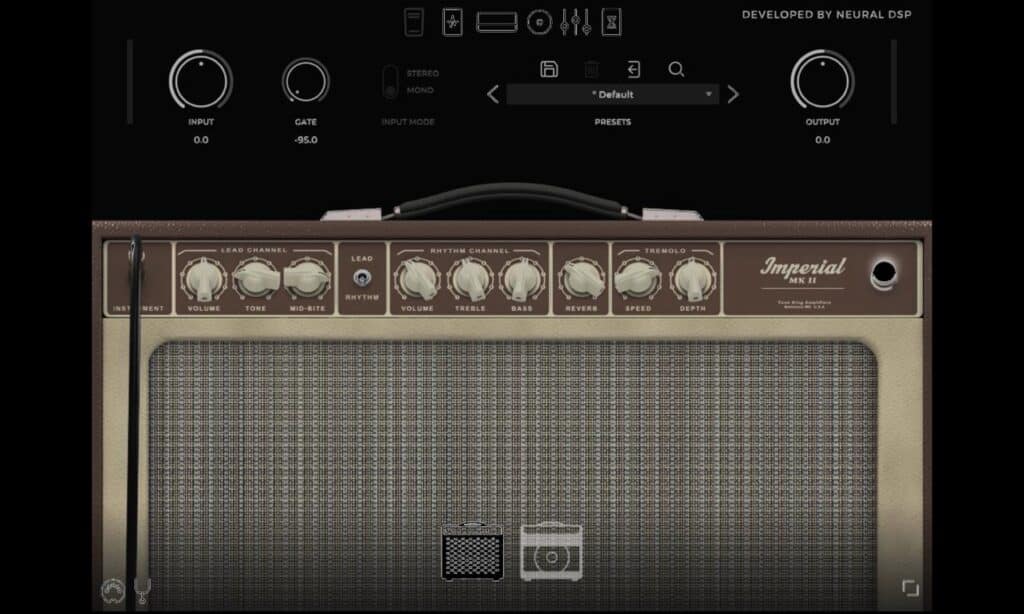1024x614 pixels.
Task: Click the Output level knob
Action: click(x=822, y=80)
